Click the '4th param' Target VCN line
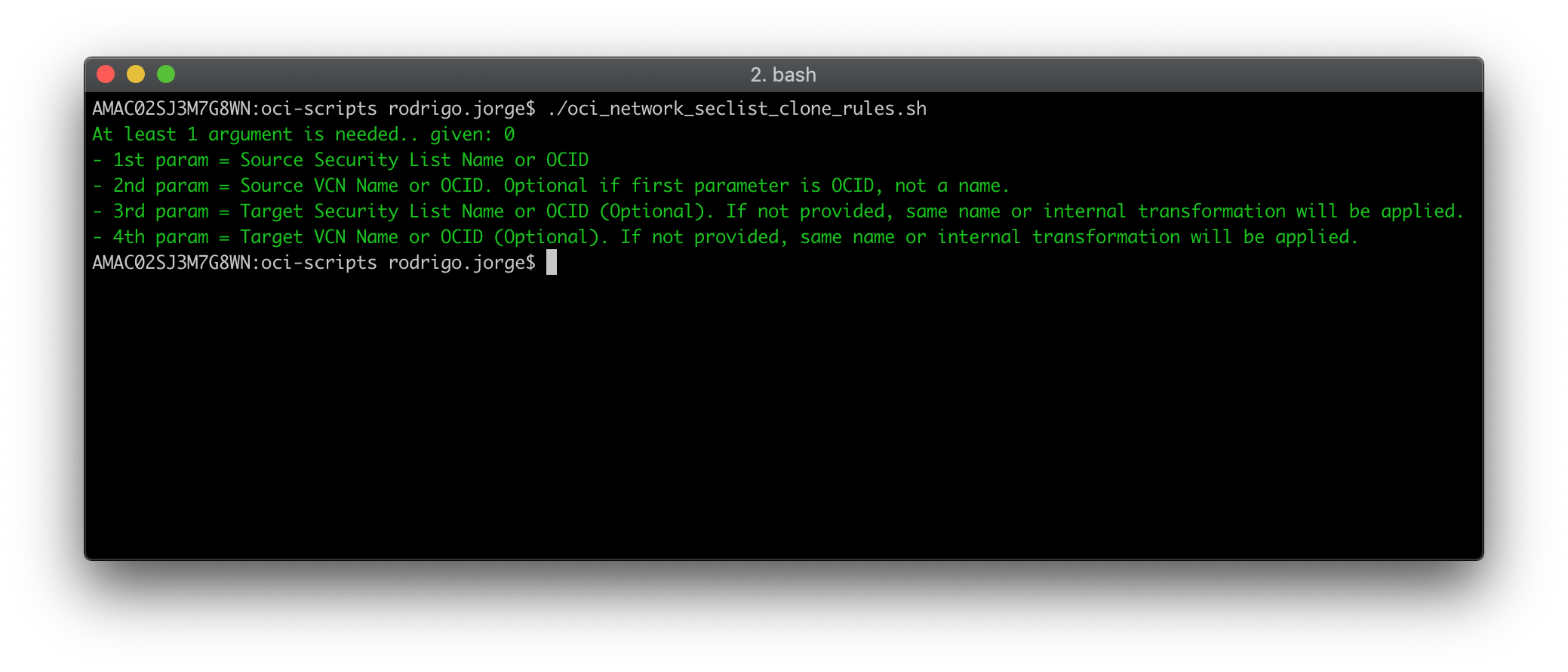The height and width of the screenshot is (672, 1568). 725,237
